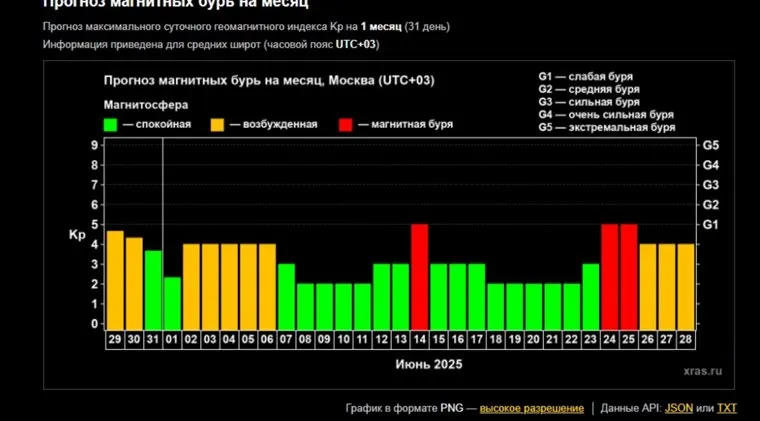Open the JSON data API link
This screenshot has width=760, height=421.
click(678, 408)
